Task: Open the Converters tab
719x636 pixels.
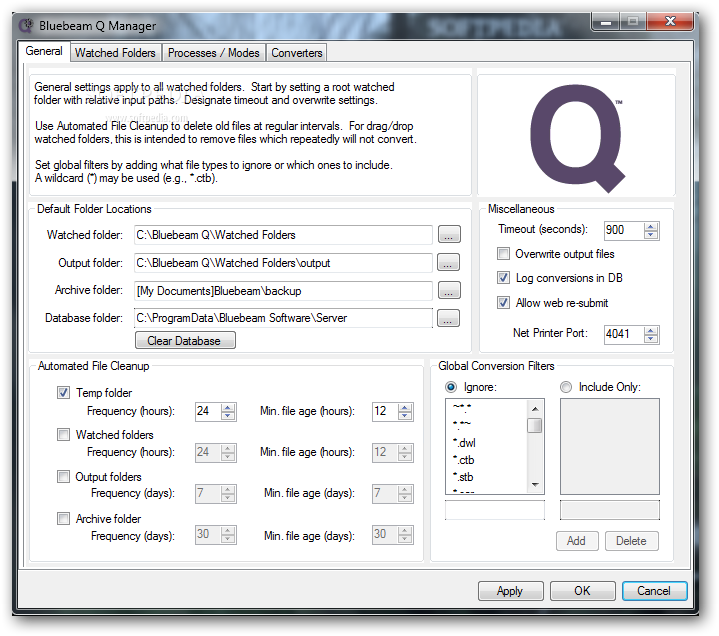Action: point(296,53)
